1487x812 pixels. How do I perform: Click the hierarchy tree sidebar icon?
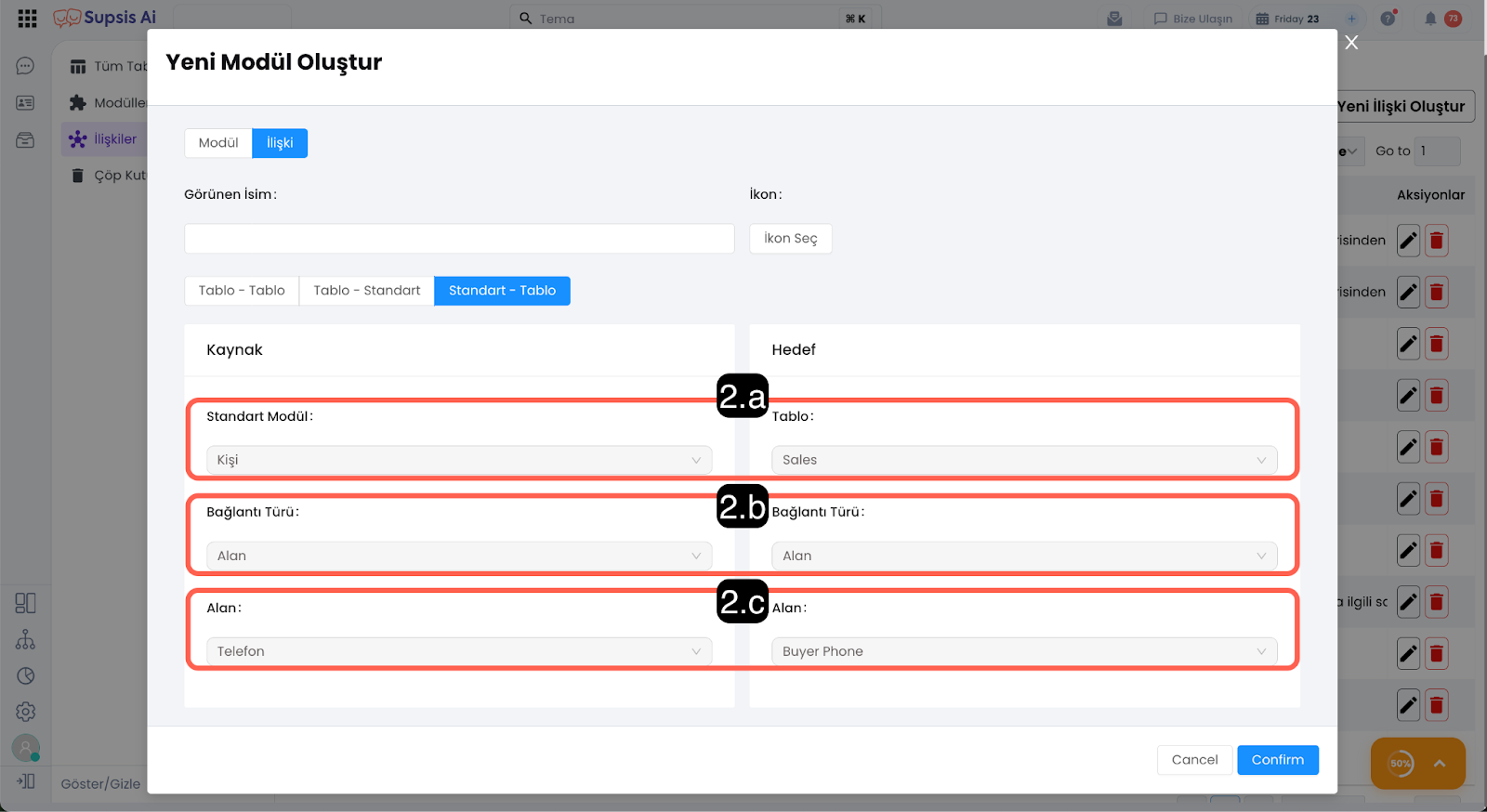[x=25, y=640]
